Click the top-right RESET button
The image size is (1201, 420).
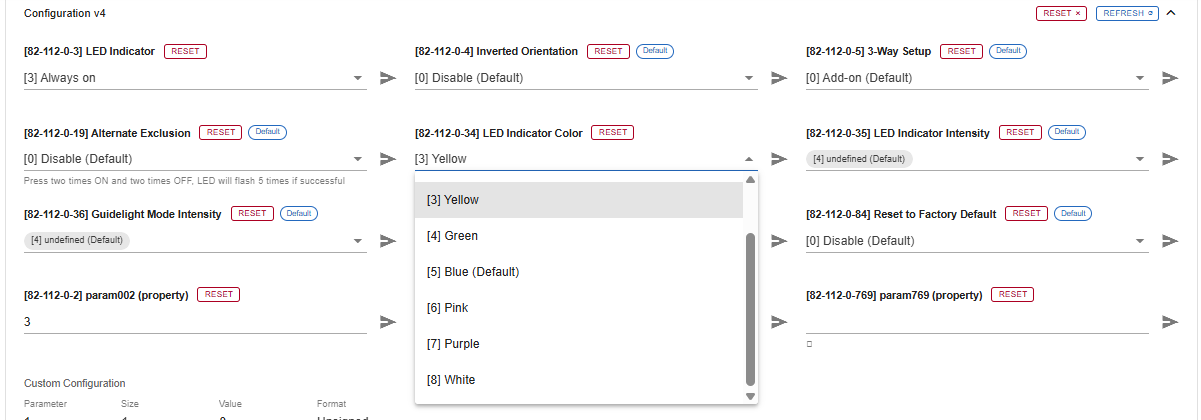click(x=1061, y=14)
